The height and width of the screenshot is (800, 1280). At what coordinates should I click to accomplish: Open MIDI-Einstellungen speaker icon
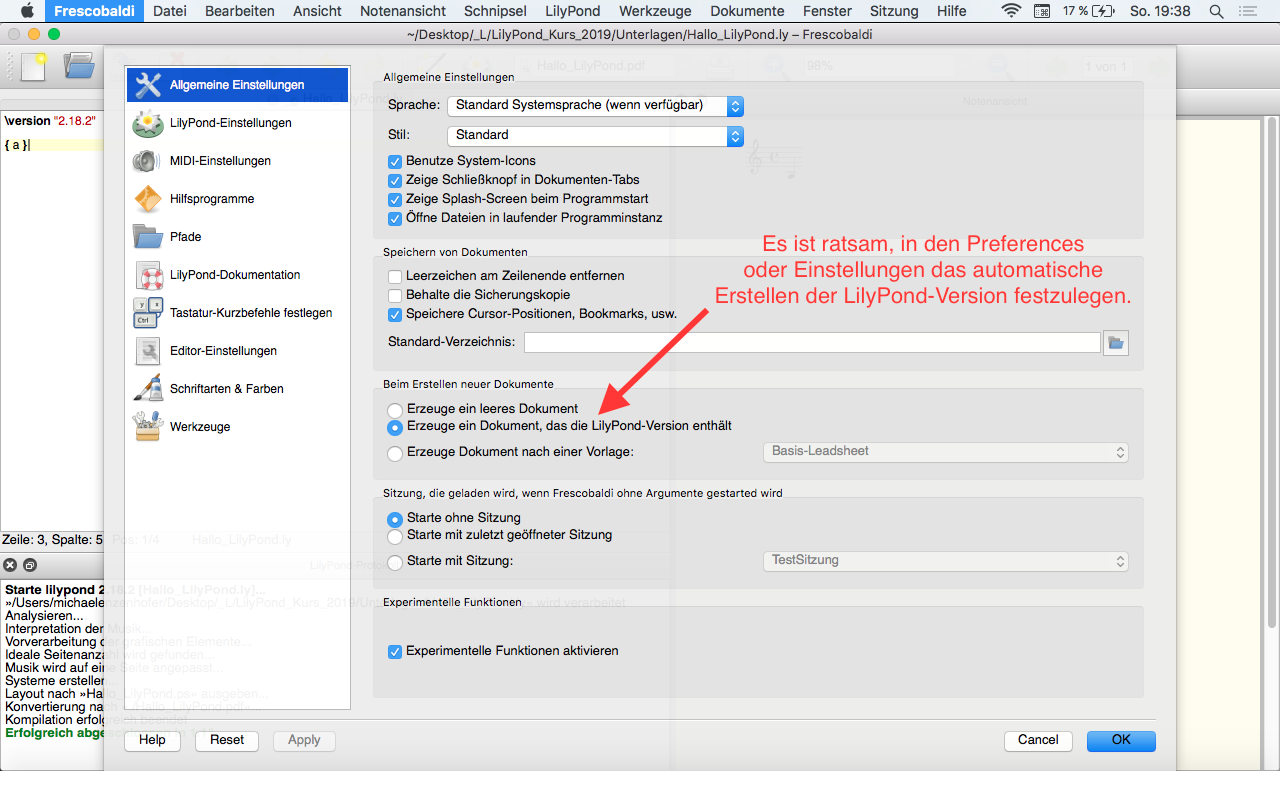(147, 161)
